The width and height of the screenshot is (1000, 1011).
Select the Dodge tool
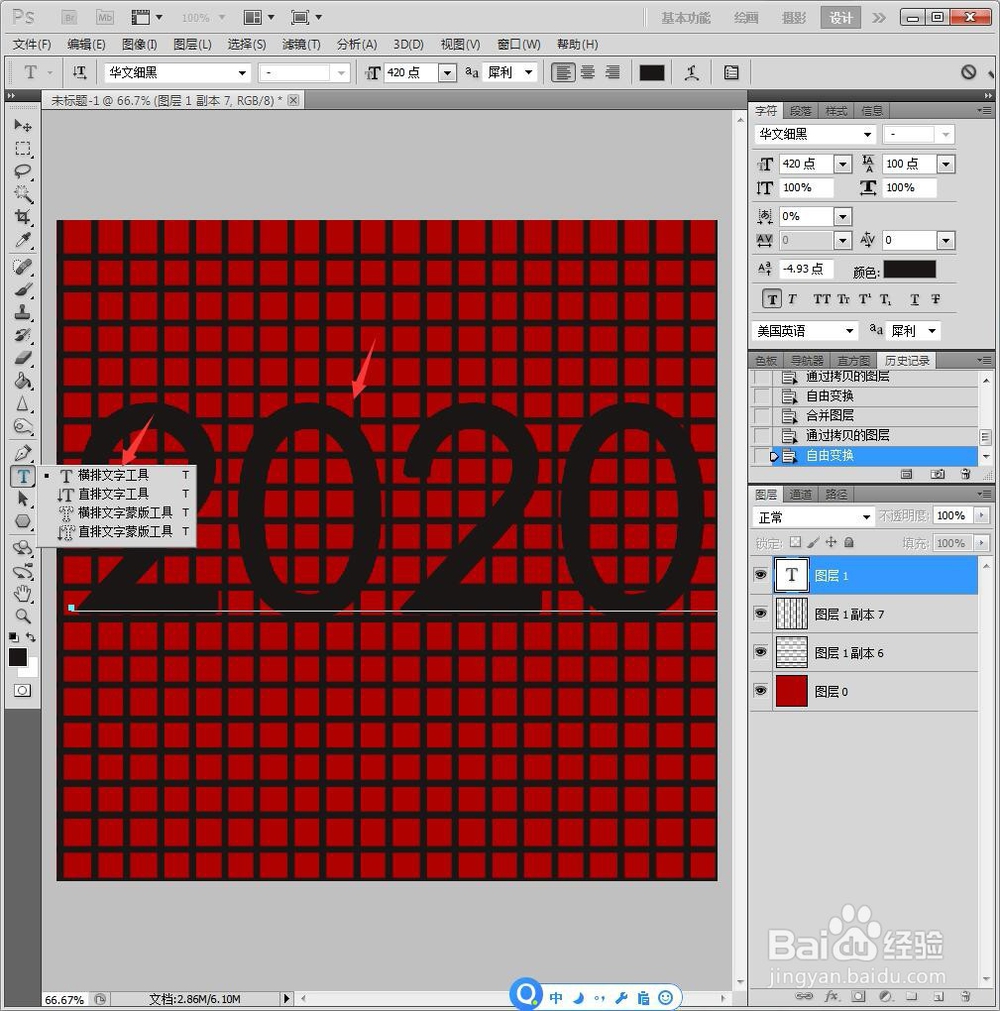[23, 427]
